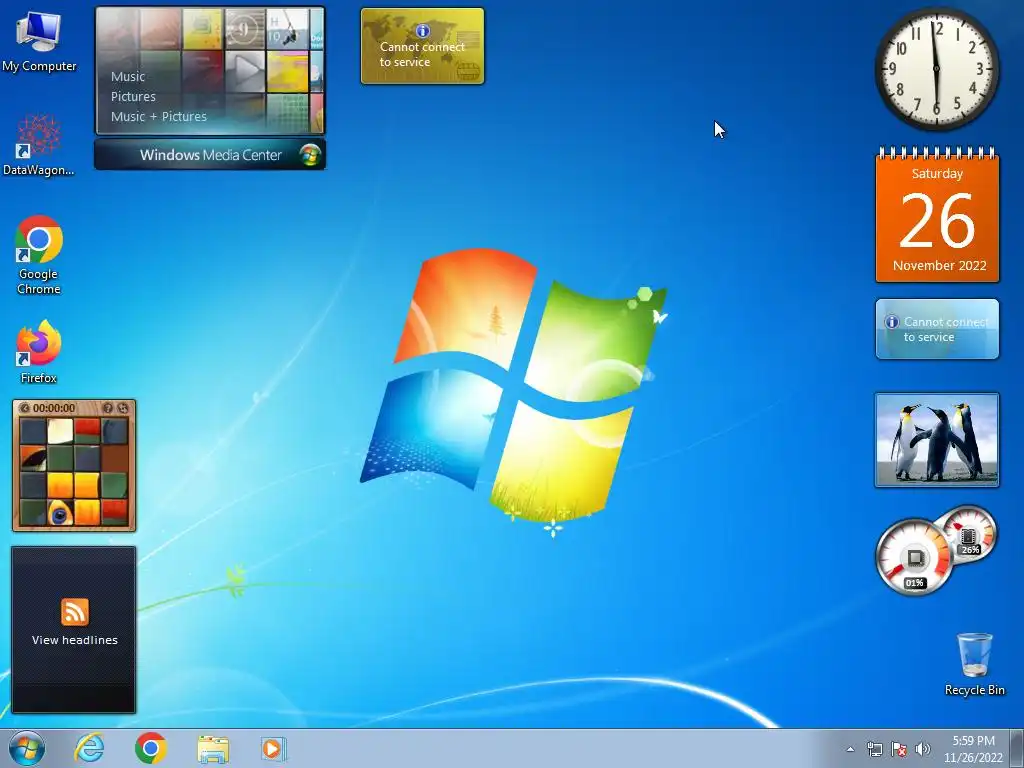The image size is (1024, 768).
Task: Click the CPU meter gauge showing 01%
Action: [x=914, y=557]
